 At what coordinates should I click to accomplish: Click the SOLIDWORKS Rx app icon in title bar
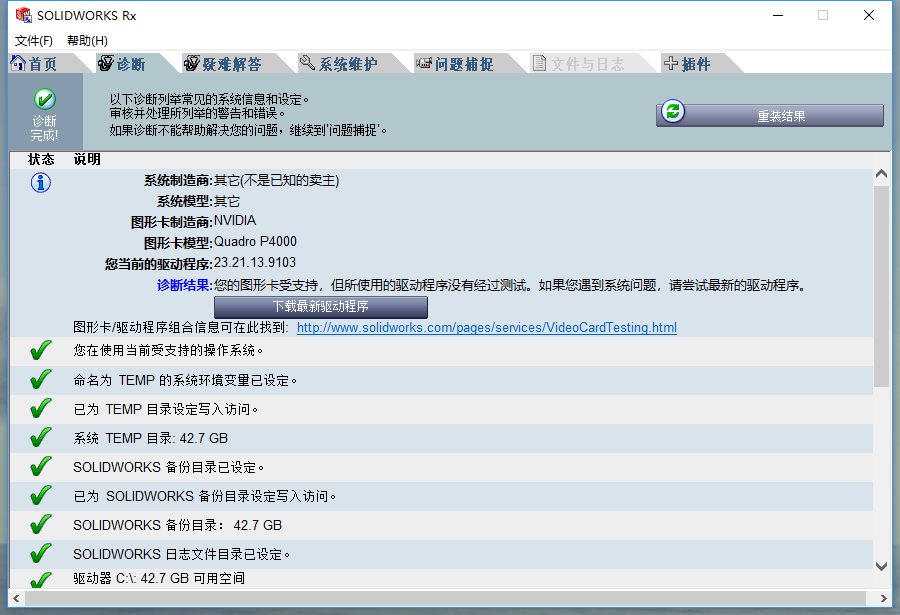24,15
